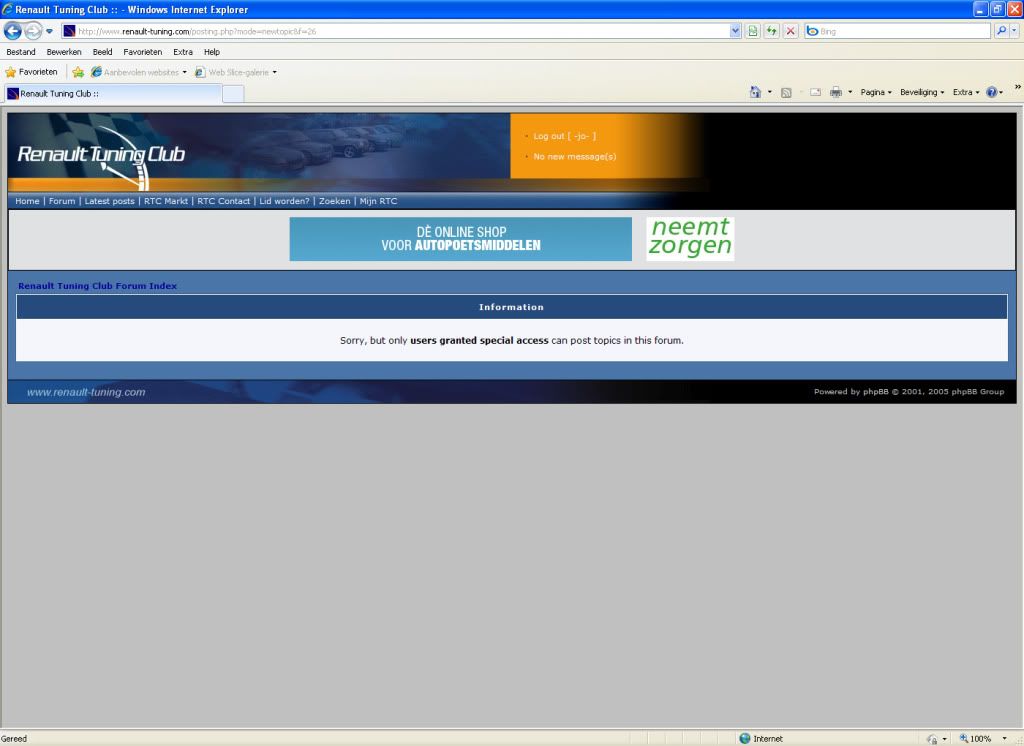Select the Renault Tuning Club browser tab
The image size is (1024, 746).
[113, 93]
